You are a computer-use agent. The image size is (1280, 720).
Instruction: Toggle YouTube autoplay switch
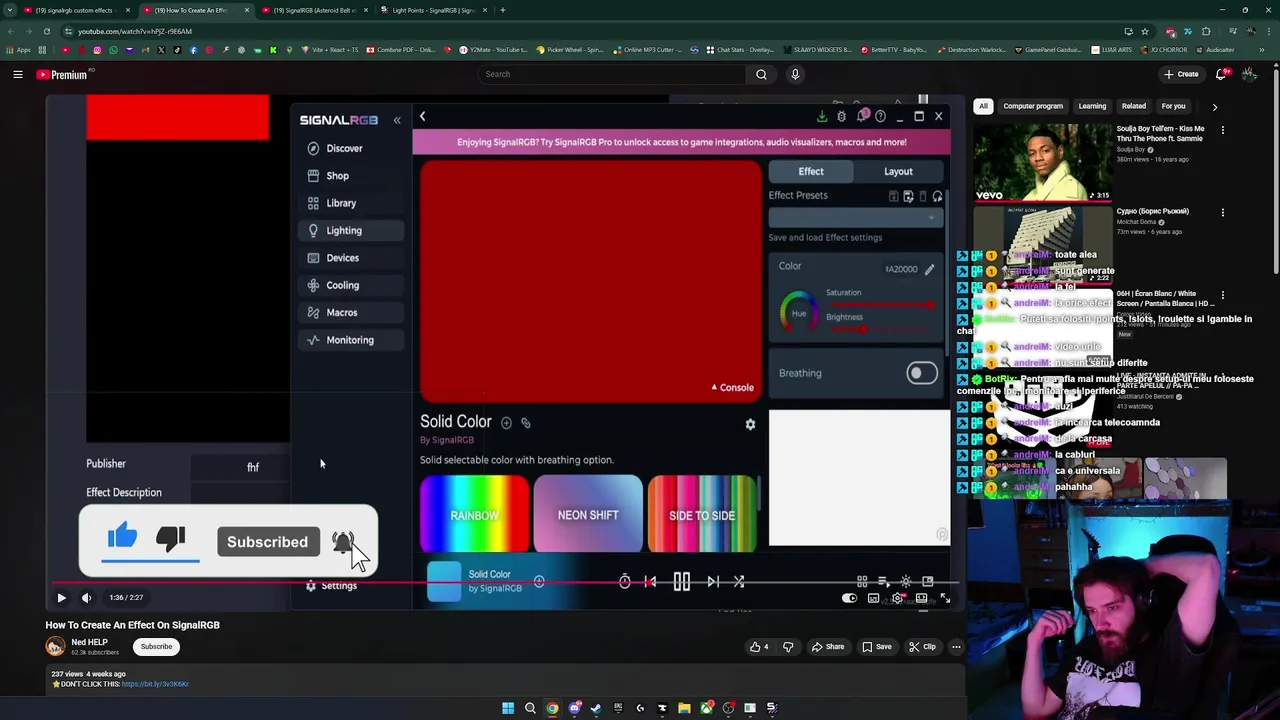pos(849,598)
